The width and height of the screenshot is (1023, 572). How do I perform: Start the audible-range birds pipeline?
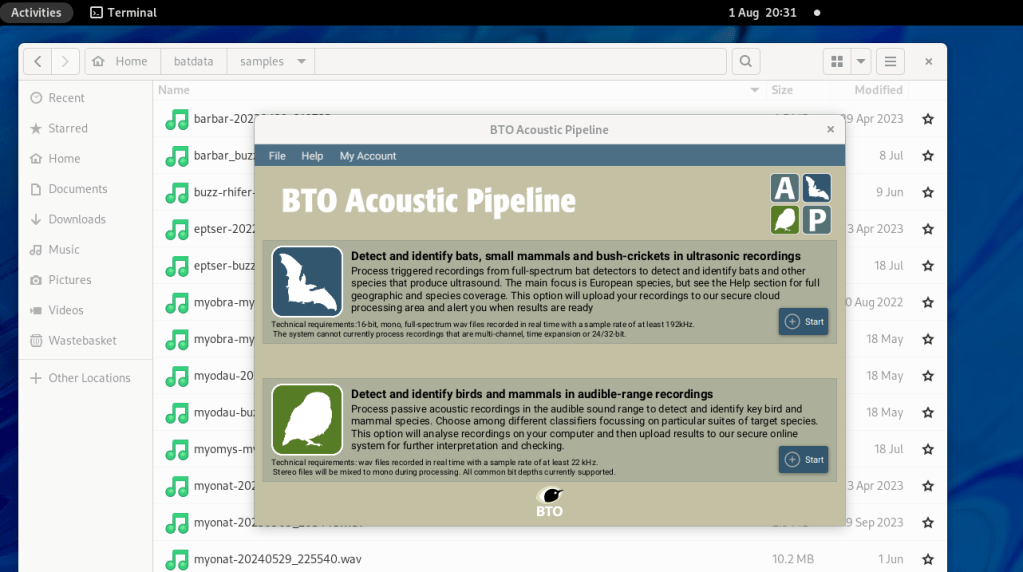click(803, 460)
